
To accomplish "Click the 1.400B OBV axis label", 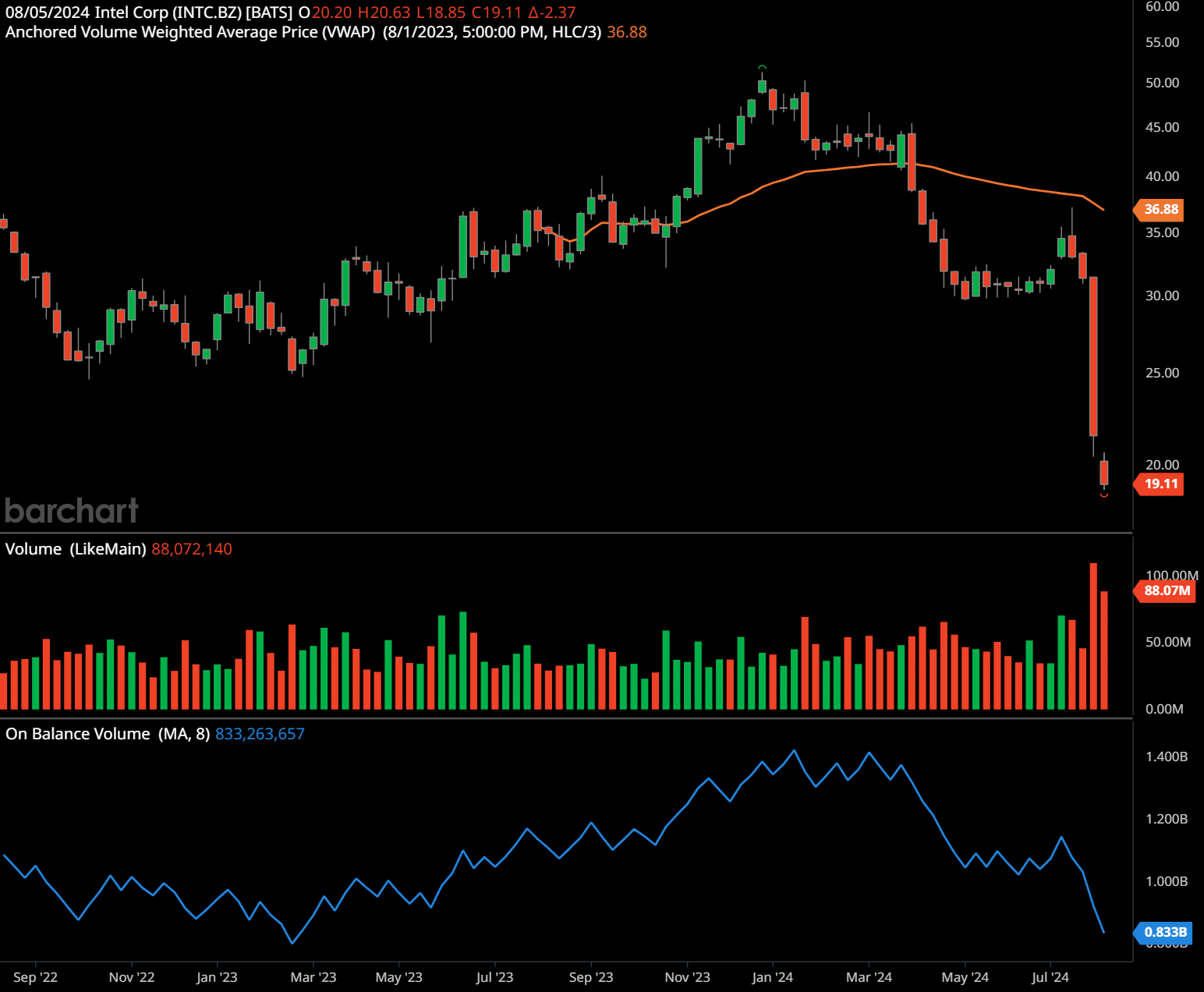I will (1167, 756).
